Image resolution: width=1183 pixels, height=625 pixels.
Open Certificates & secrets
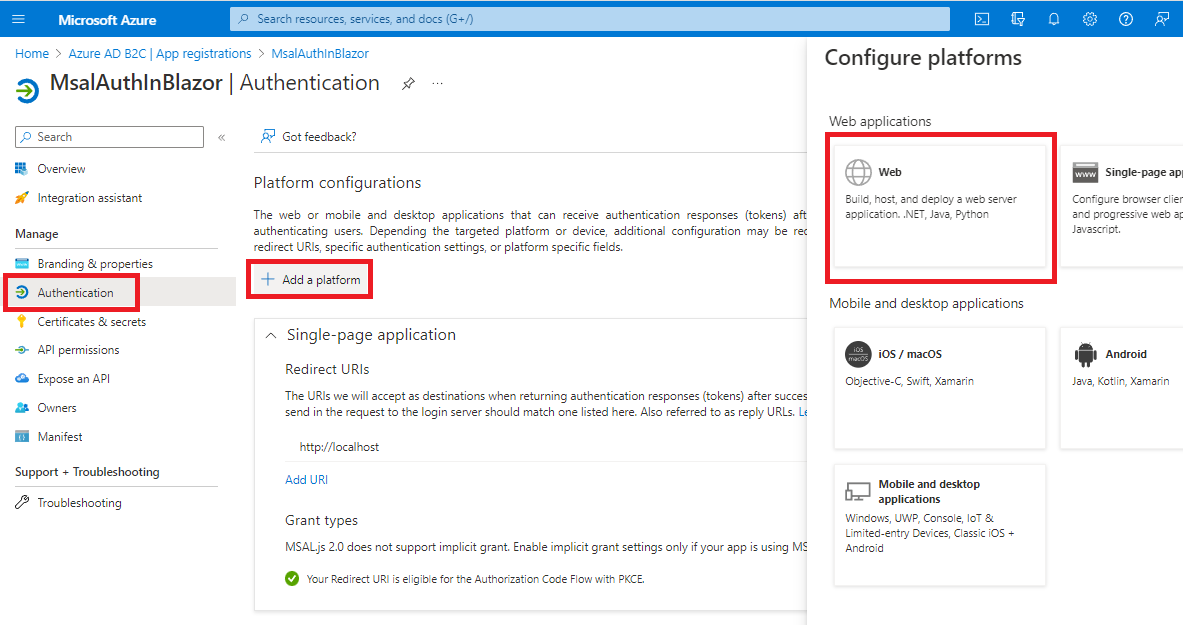92,322
